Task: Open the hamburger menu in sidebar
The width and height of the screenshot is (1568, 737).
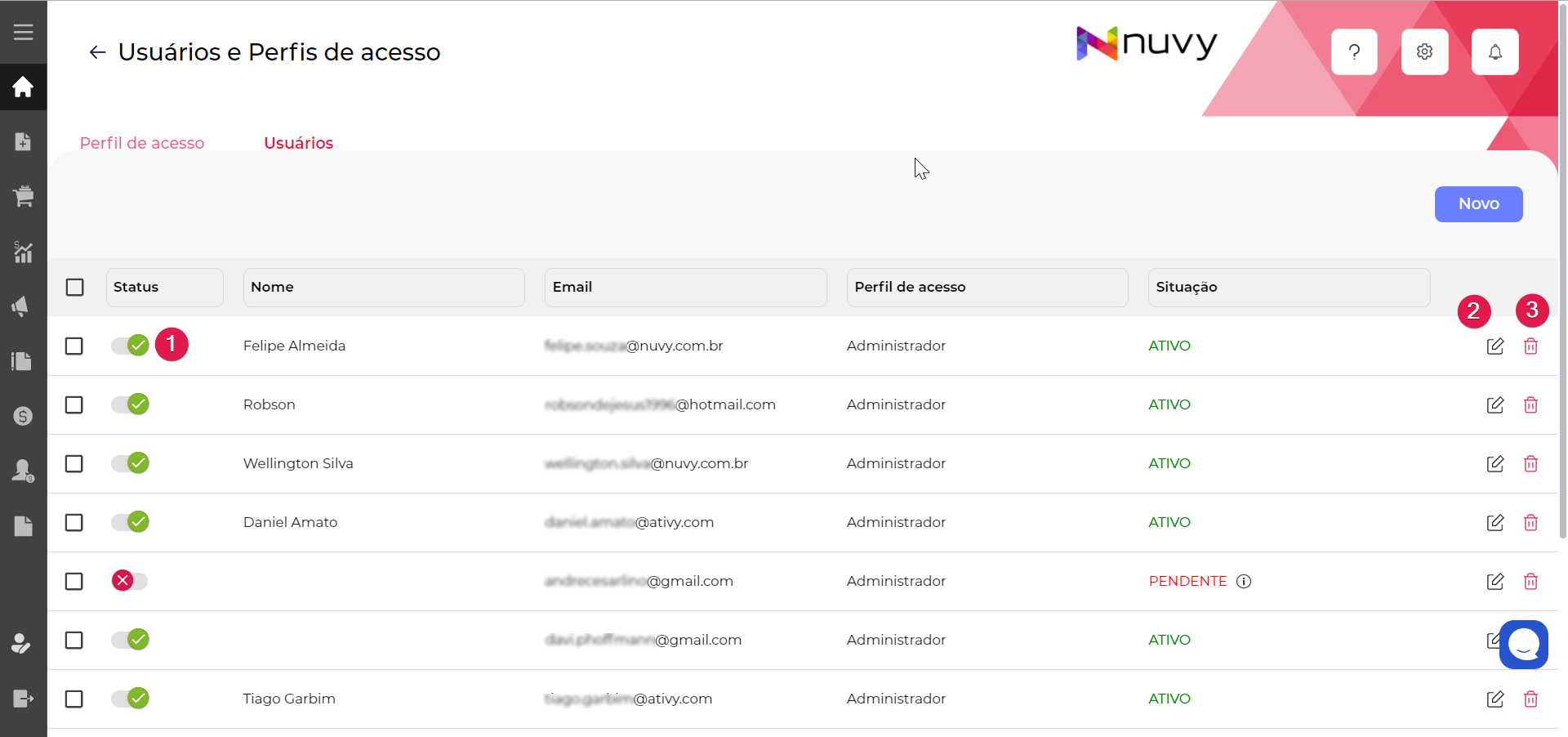Action: pyautogui.click(x=23, y=32)
